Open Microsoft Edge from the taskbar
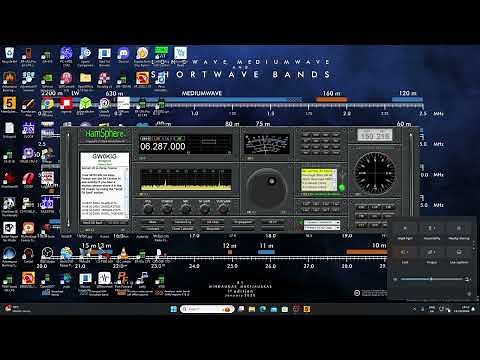Viewport: 480px width, 360px height. 263,309
